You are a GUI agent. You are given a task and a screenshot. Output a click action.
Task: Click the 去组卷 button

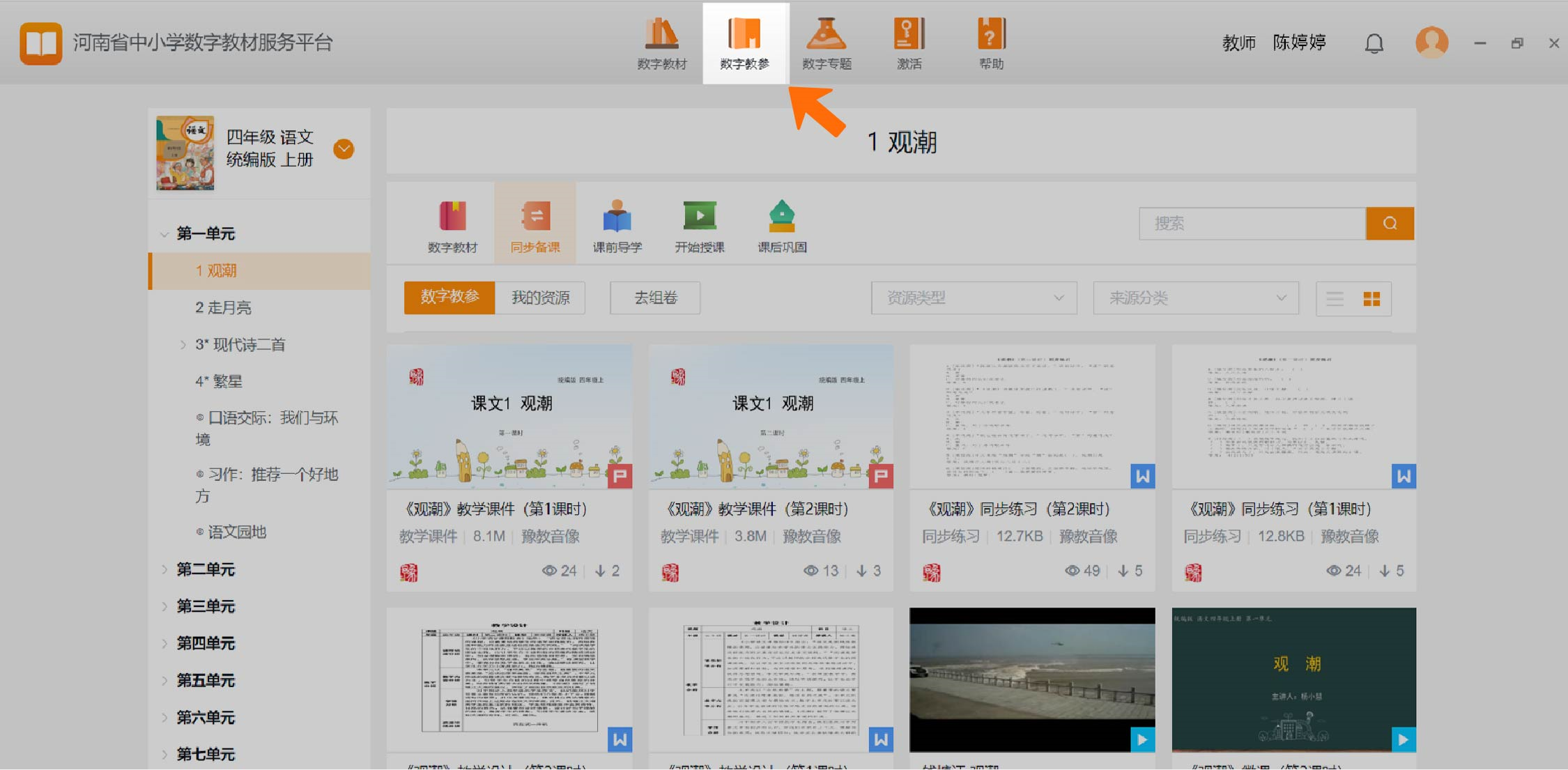[655, 298]
